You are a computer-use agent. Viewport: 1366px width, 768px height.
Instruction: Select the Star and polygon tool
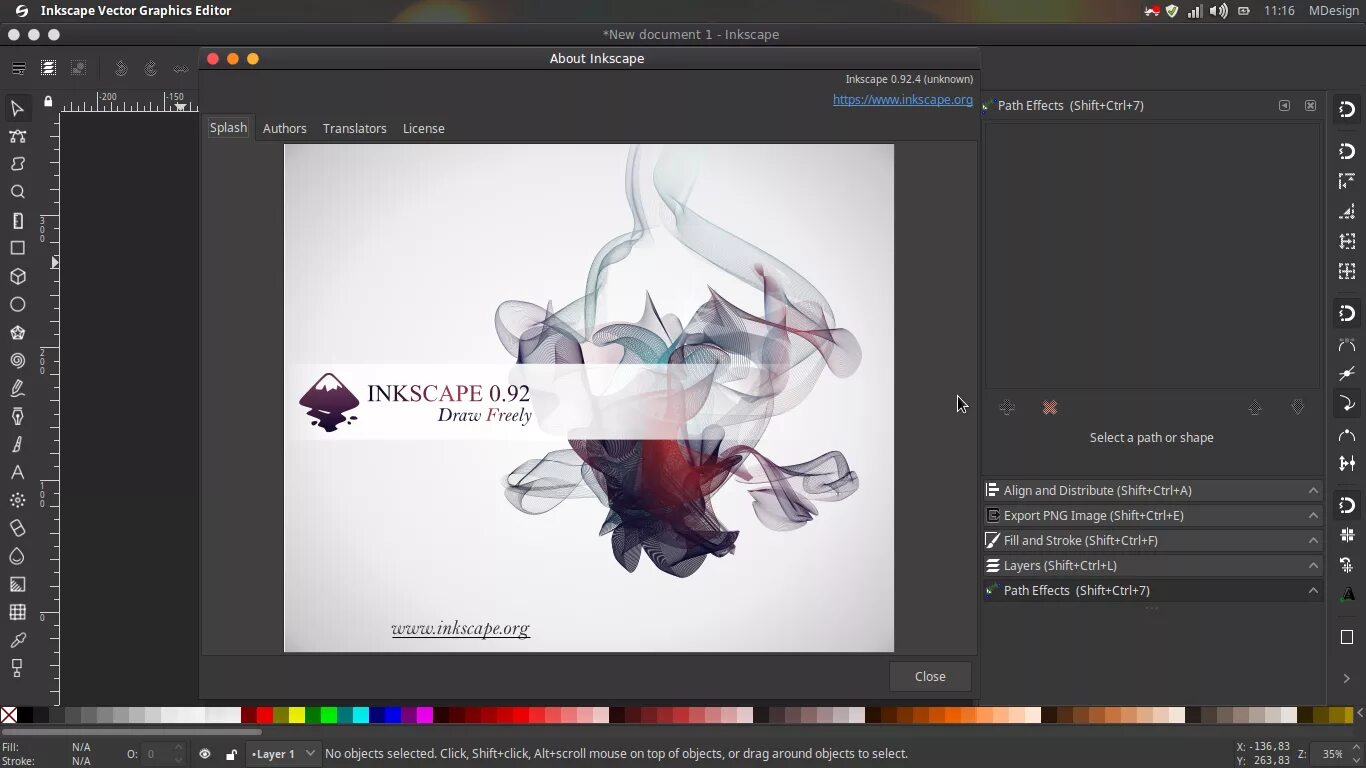pos(17,332)
